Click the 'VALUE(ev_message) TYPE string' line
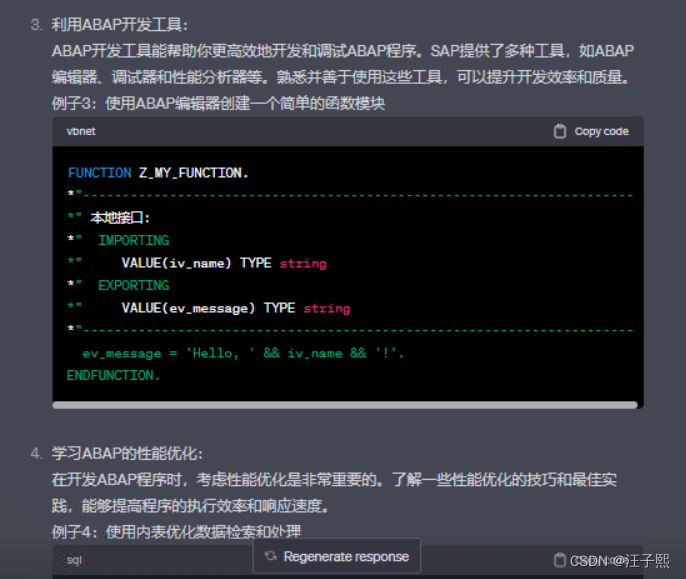Image resolution: width=686 pixels, height=579 pixels. [236, 308]
